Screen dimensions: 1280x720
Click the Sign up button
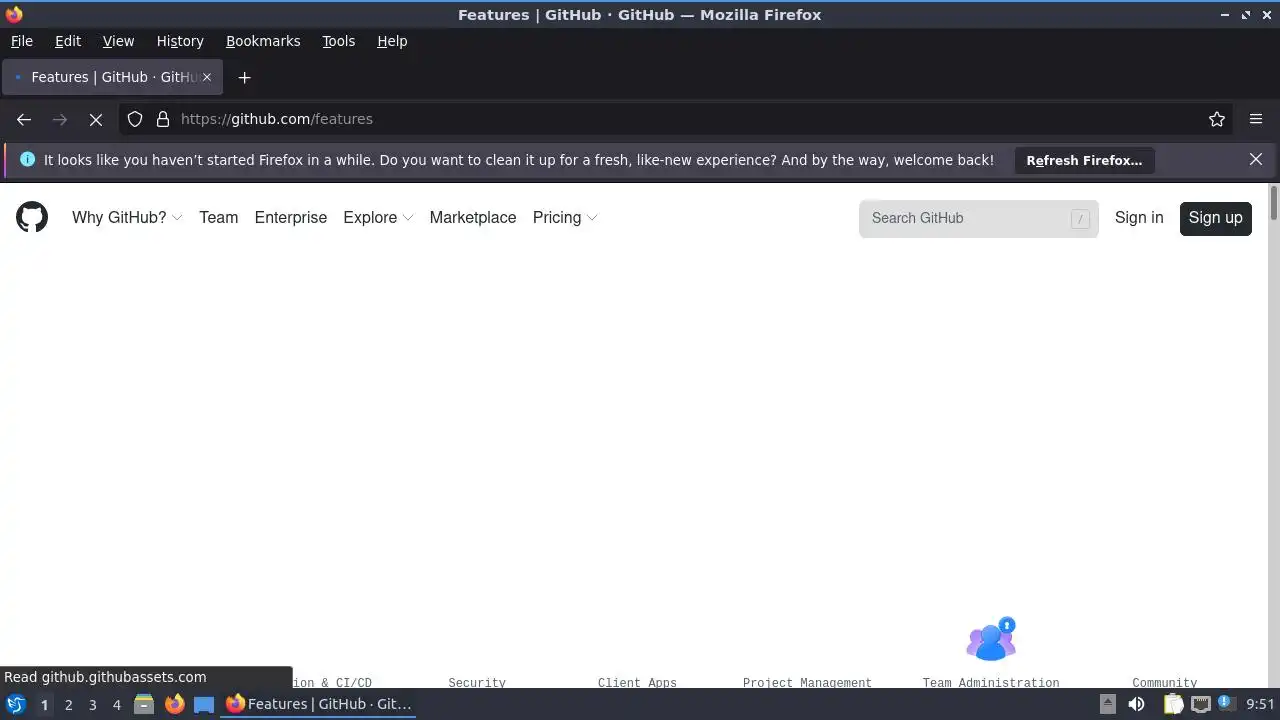(x=1216, y=218)
